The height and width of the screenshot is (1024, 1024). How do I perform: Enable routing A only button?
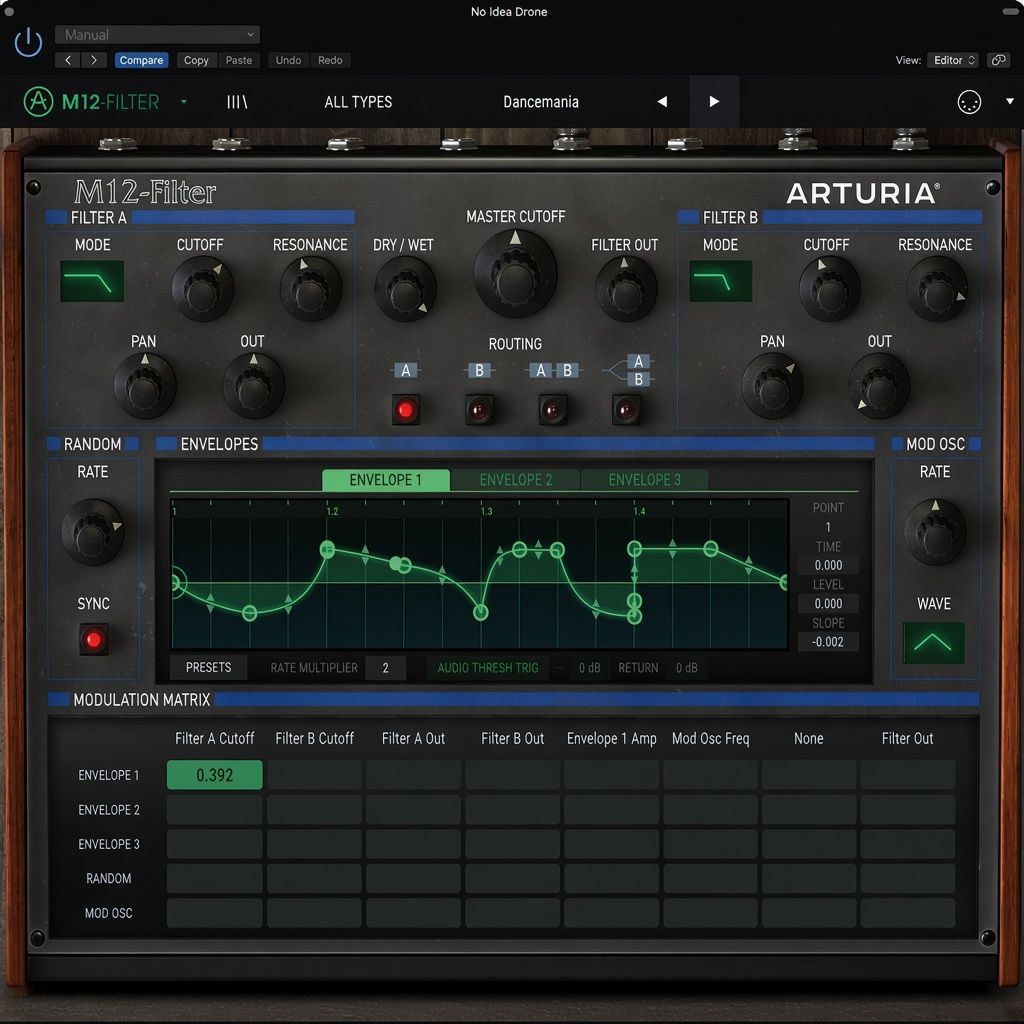point(406,409)
